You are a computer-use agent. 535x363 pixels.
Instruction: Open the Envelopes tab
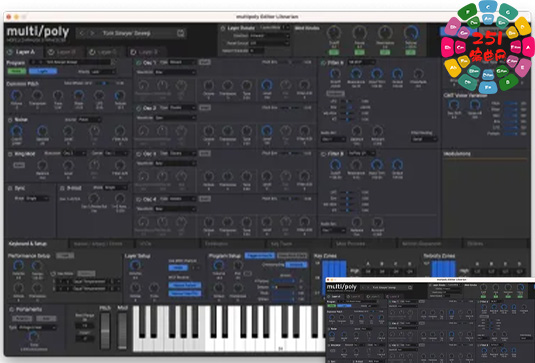[x=232, y=244]
